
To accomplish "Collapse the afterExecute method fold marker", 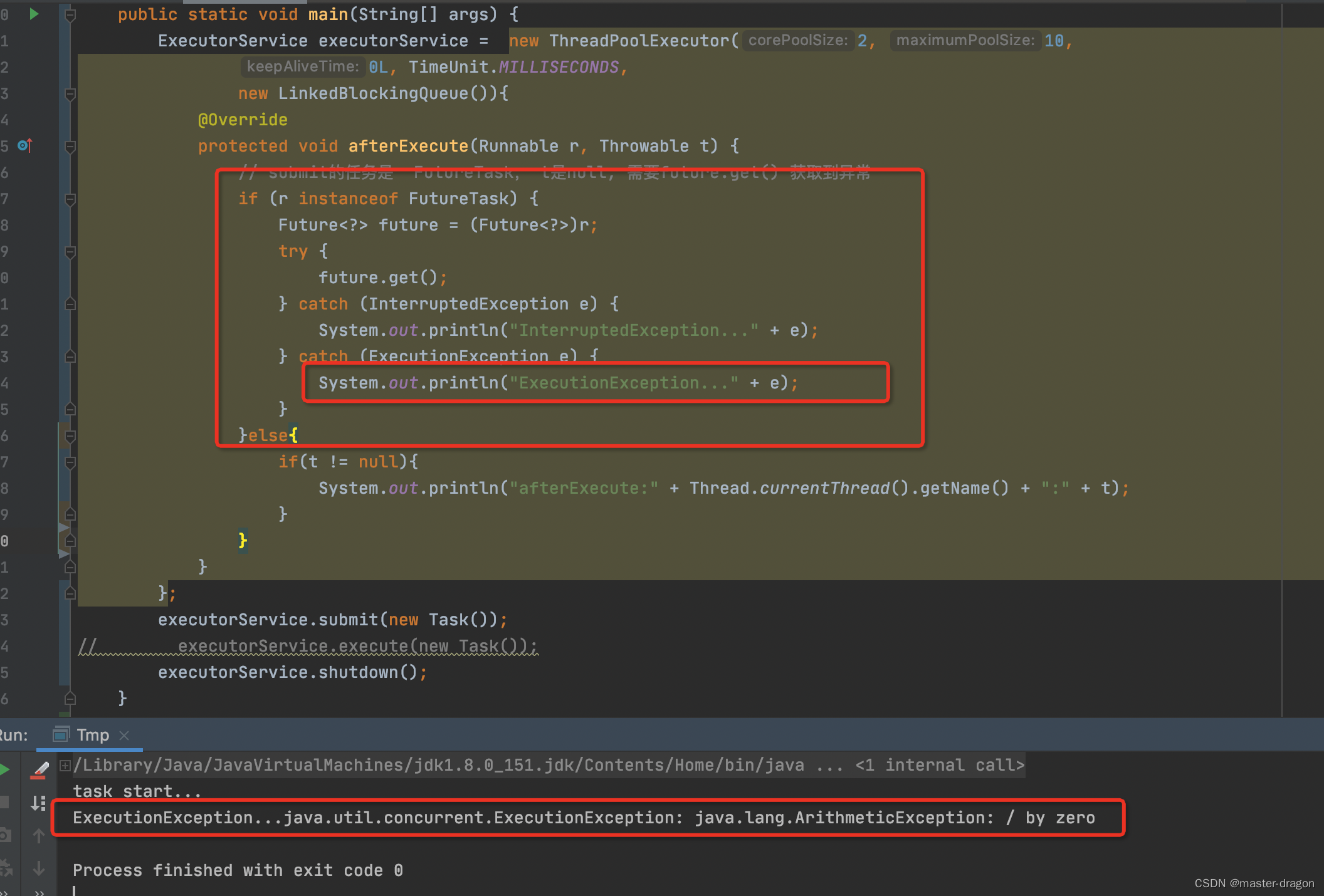I will 70,147.
